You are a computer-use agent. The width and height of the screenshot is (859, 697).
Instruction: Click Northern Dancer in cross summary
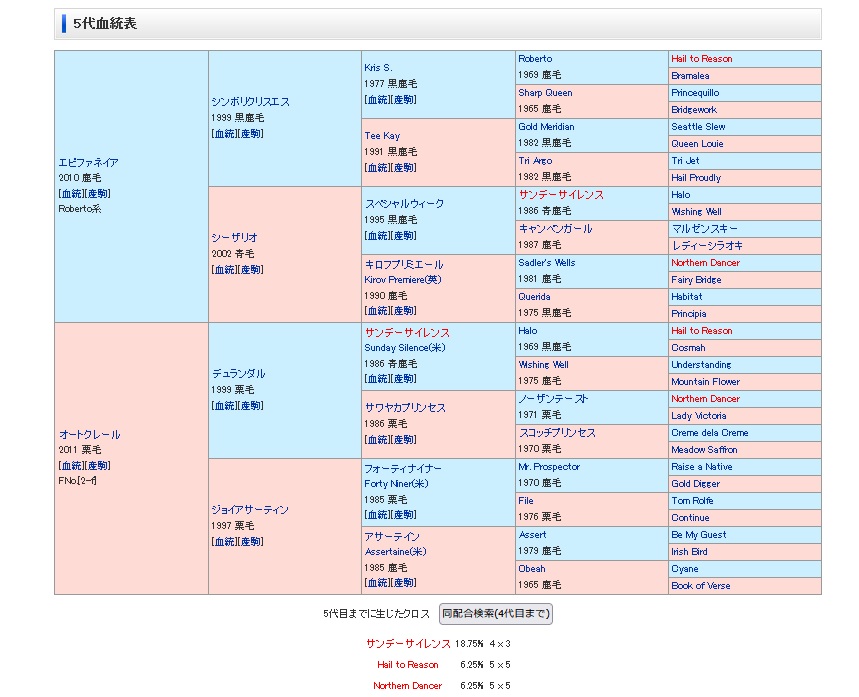click(408, 685)
